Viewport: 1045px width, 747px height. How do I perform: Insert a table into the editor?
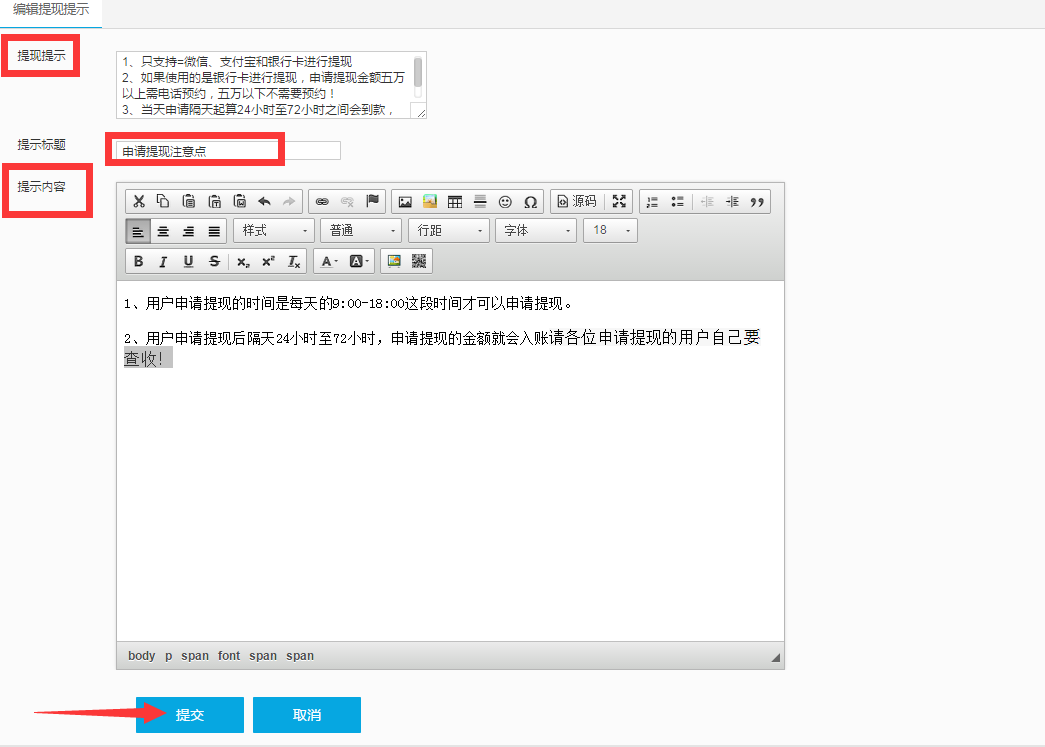(455, 201)
